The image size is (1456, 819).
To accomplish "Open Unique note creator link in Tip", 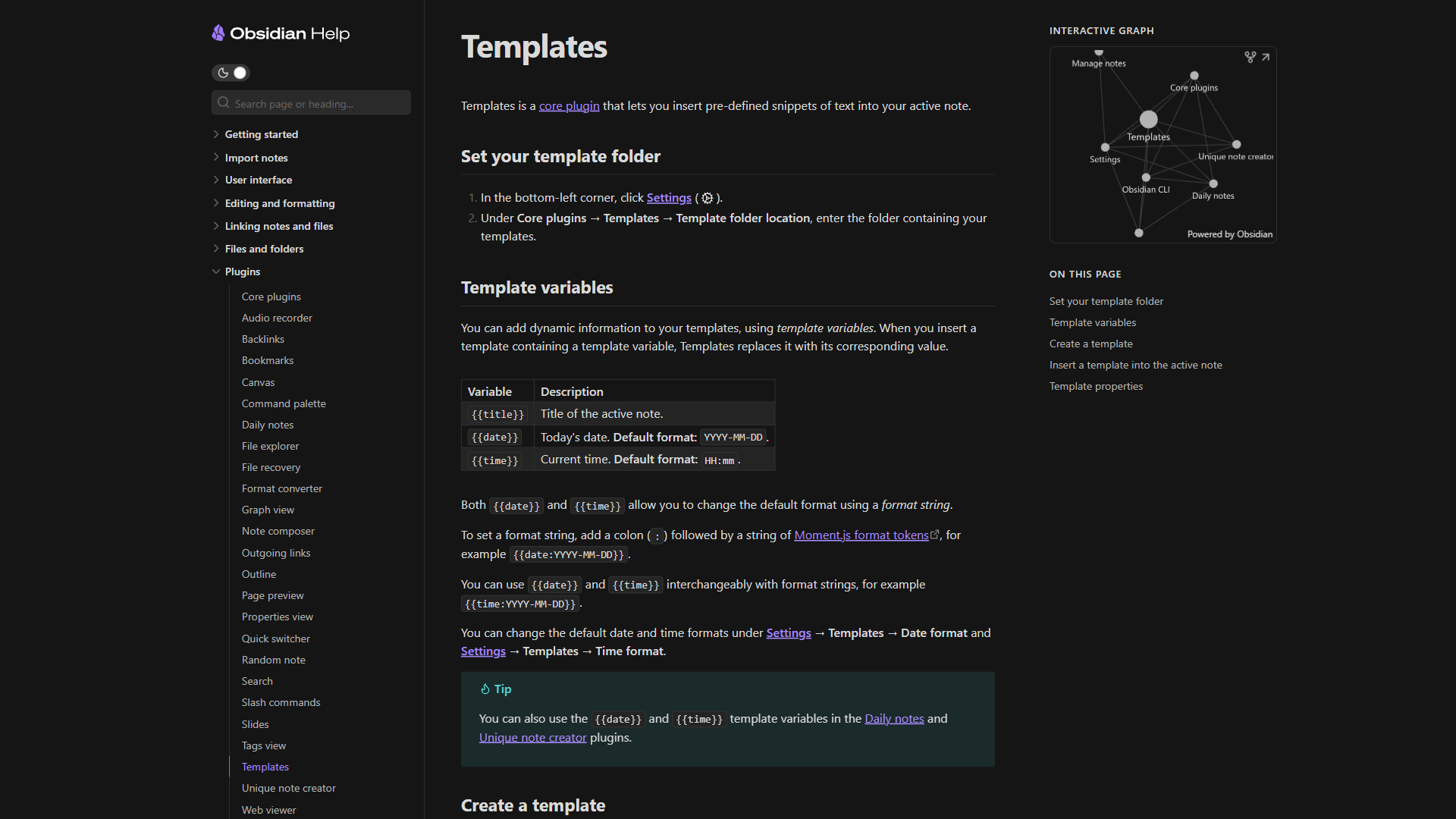I will point(533,738).
